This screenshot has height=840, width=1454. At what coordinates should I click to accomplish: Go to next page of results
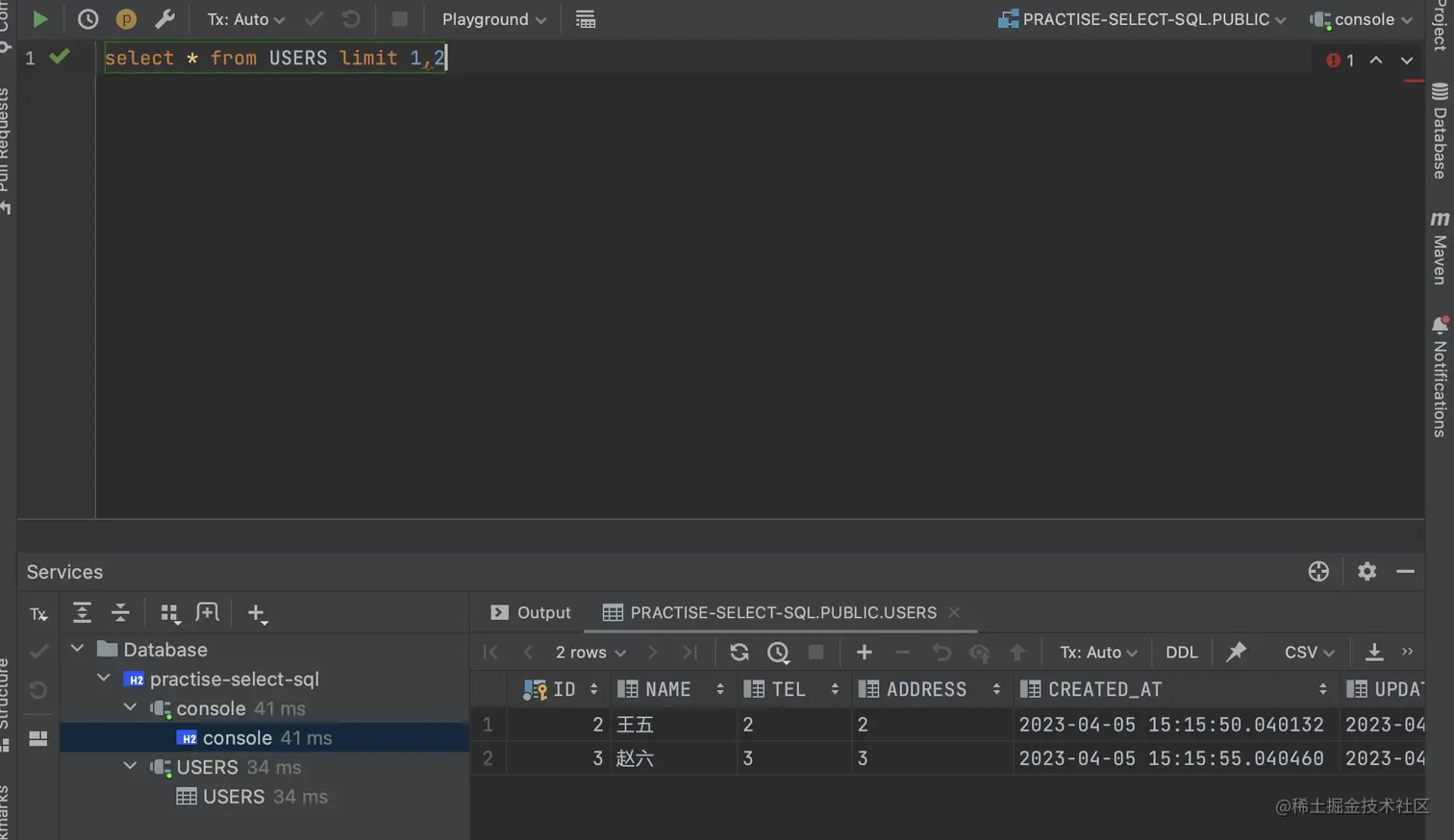(653, 653)
